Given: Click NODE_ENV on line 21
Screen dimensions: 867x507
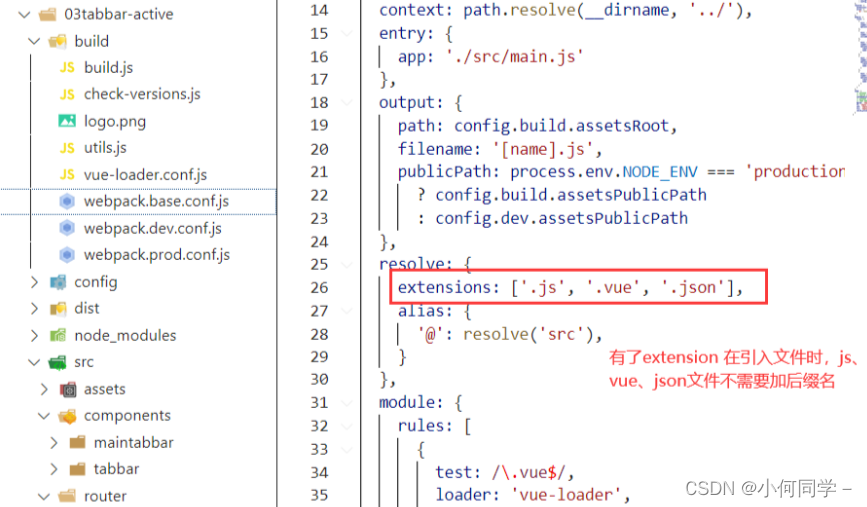Looking at the screenshot, I should click(660, 172).
